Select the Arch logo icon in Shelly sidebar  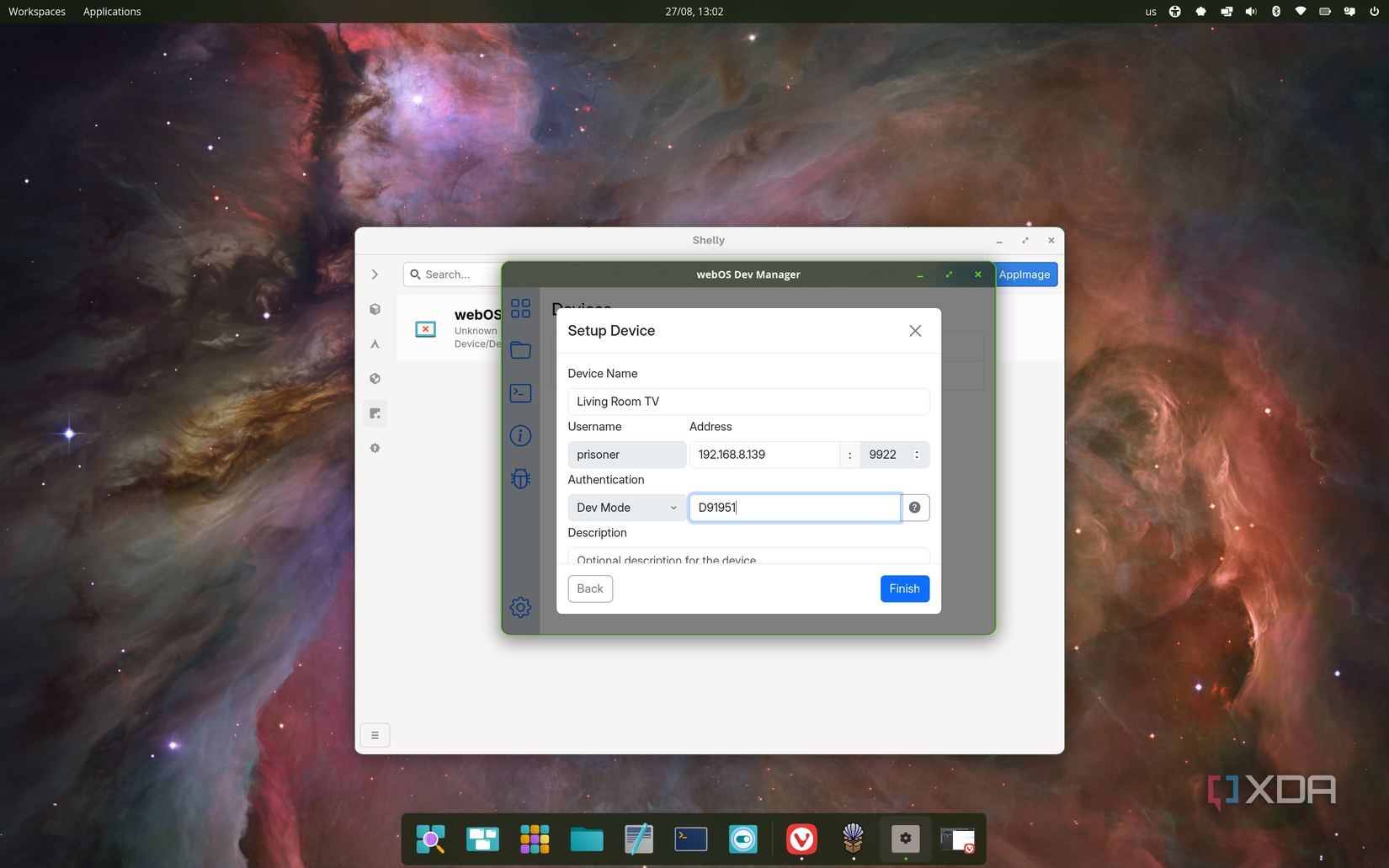coord(375,343)
